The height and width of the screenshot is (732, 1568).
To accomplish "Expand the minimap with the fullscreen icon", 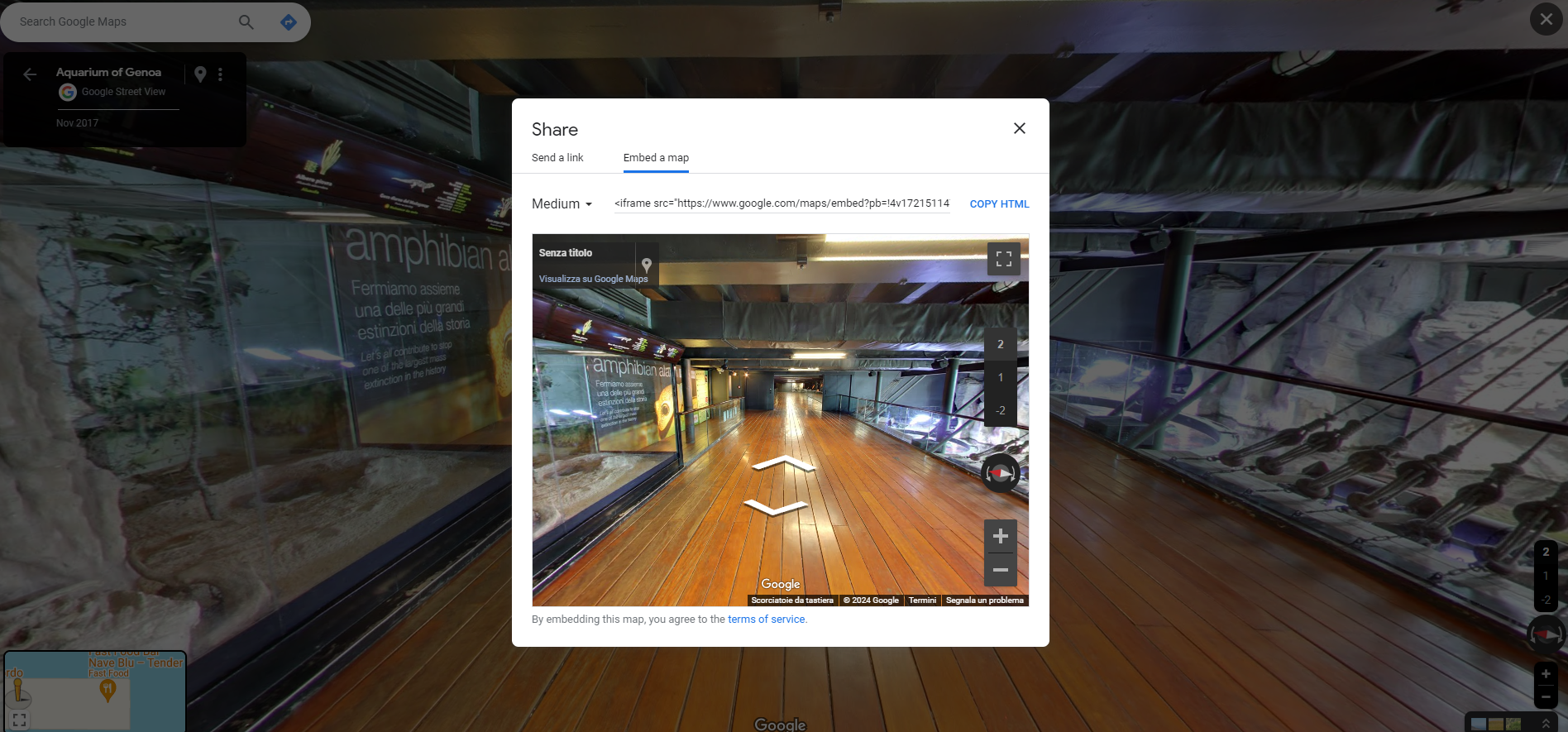I will point(20,720).
